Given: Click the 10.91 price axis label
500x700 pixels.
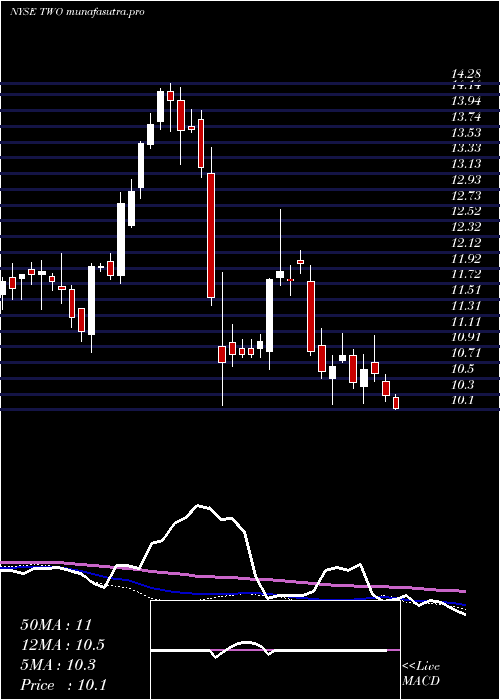Looking at the screenshot, I should (x=467, y=337).
